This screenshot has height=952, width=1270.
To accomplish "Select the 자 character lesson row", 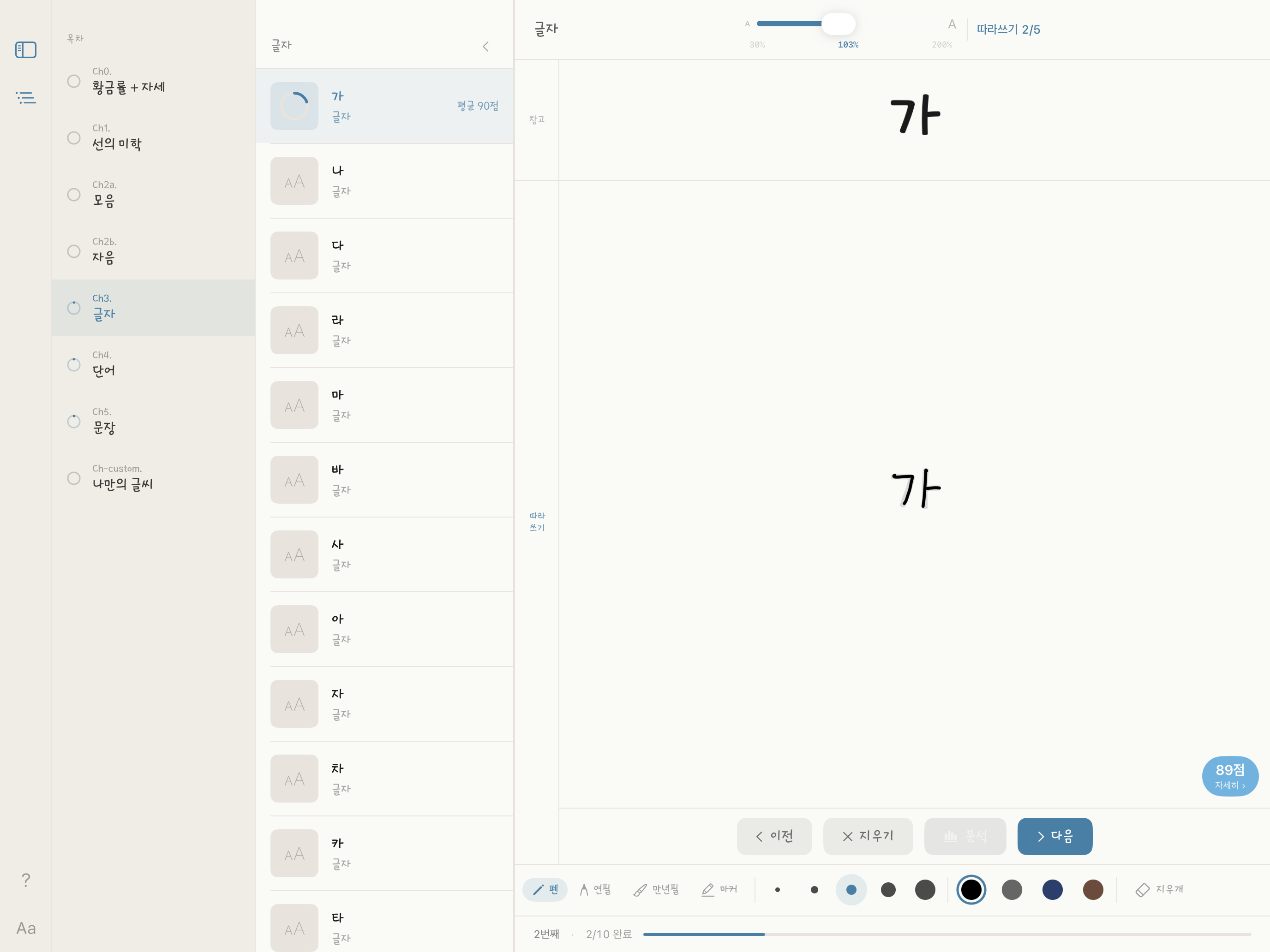I will tap(385, 703).
